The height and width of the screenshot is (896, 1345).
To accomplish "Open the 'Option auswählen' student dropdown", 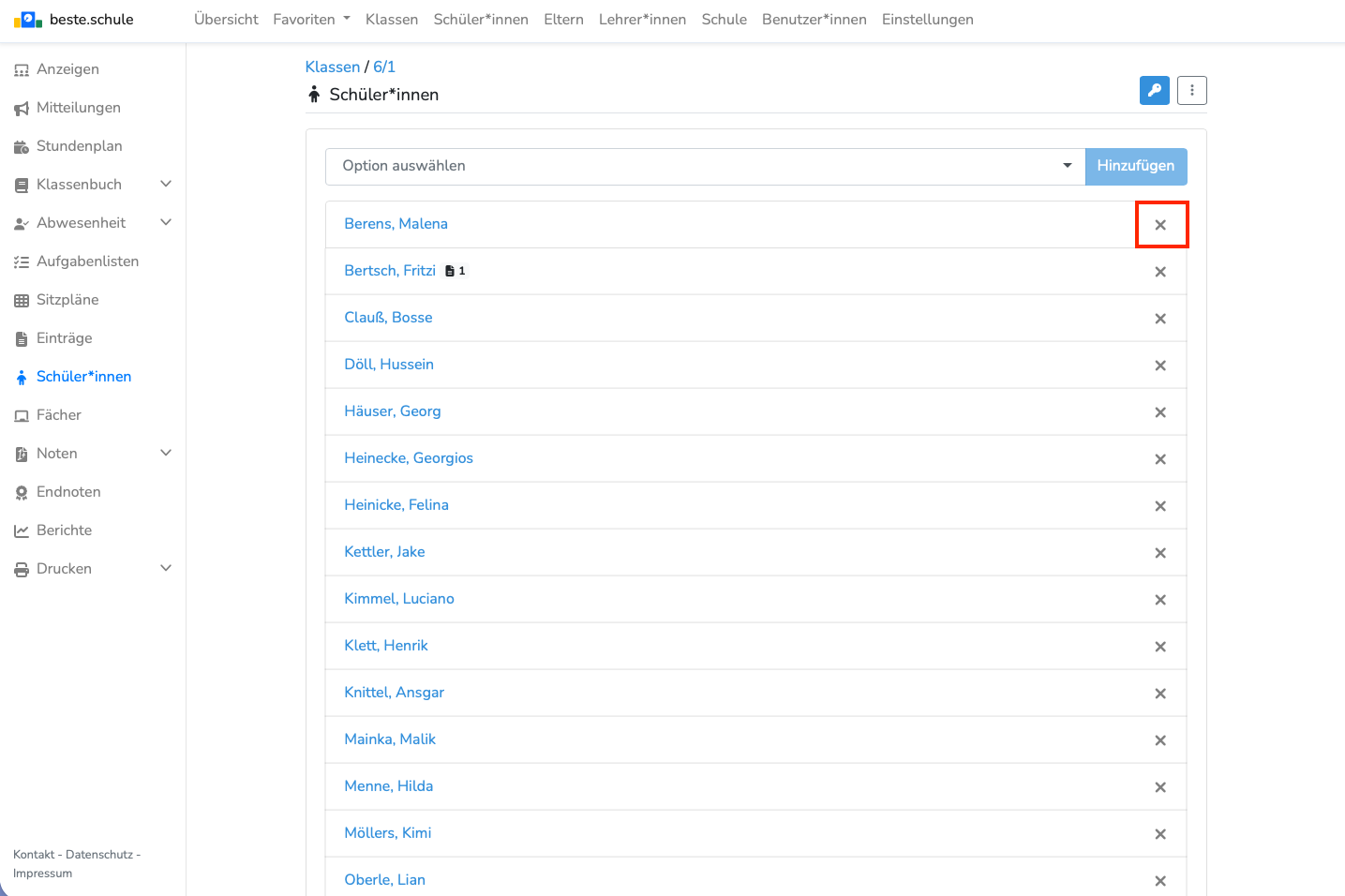I will point(705,167).
